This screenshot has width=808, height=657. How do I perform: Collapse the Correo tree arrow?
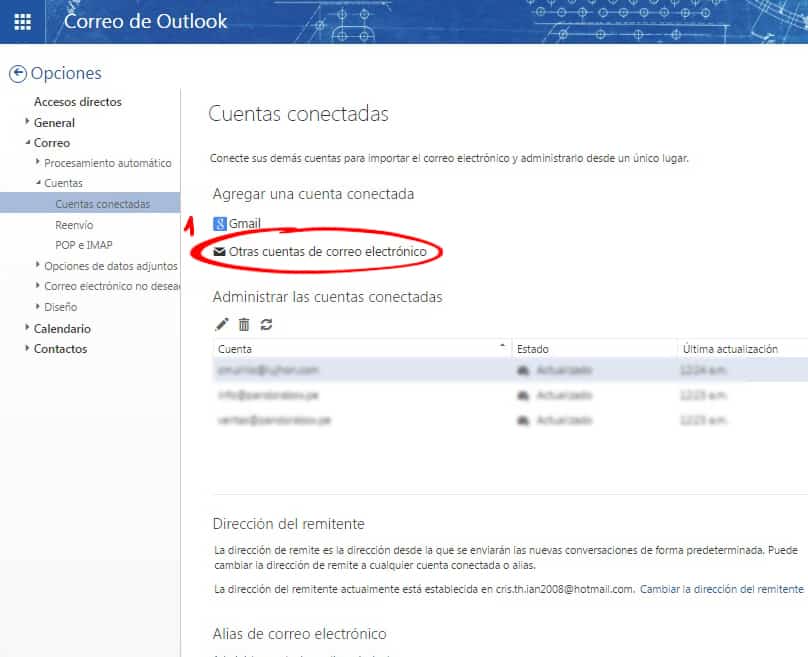pos(27,142)
